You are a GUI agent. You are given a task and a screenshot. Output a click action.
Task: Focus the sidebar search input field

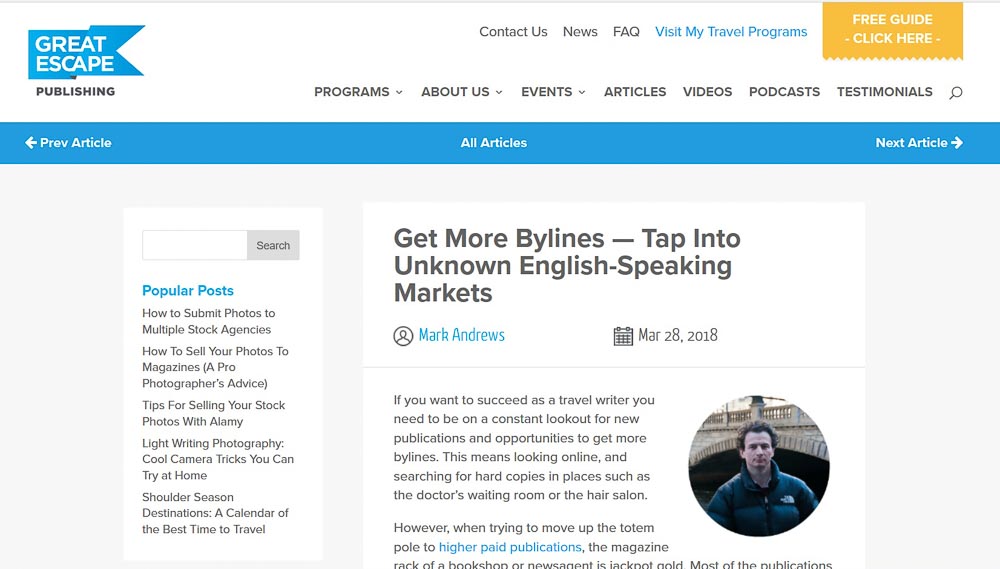[195, 245]
